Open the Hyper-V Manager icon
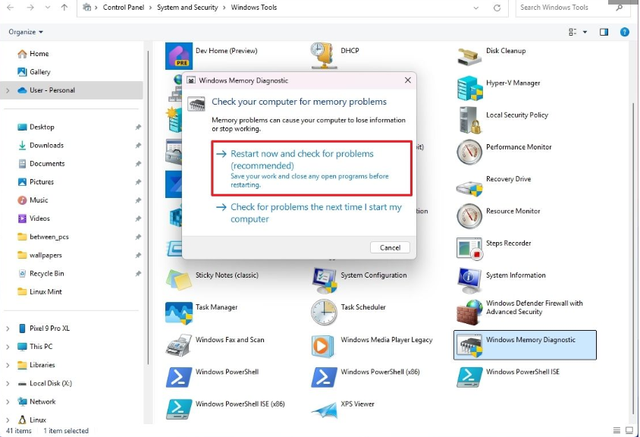Viewport: 640px width, 437px height. pos(469,88)
